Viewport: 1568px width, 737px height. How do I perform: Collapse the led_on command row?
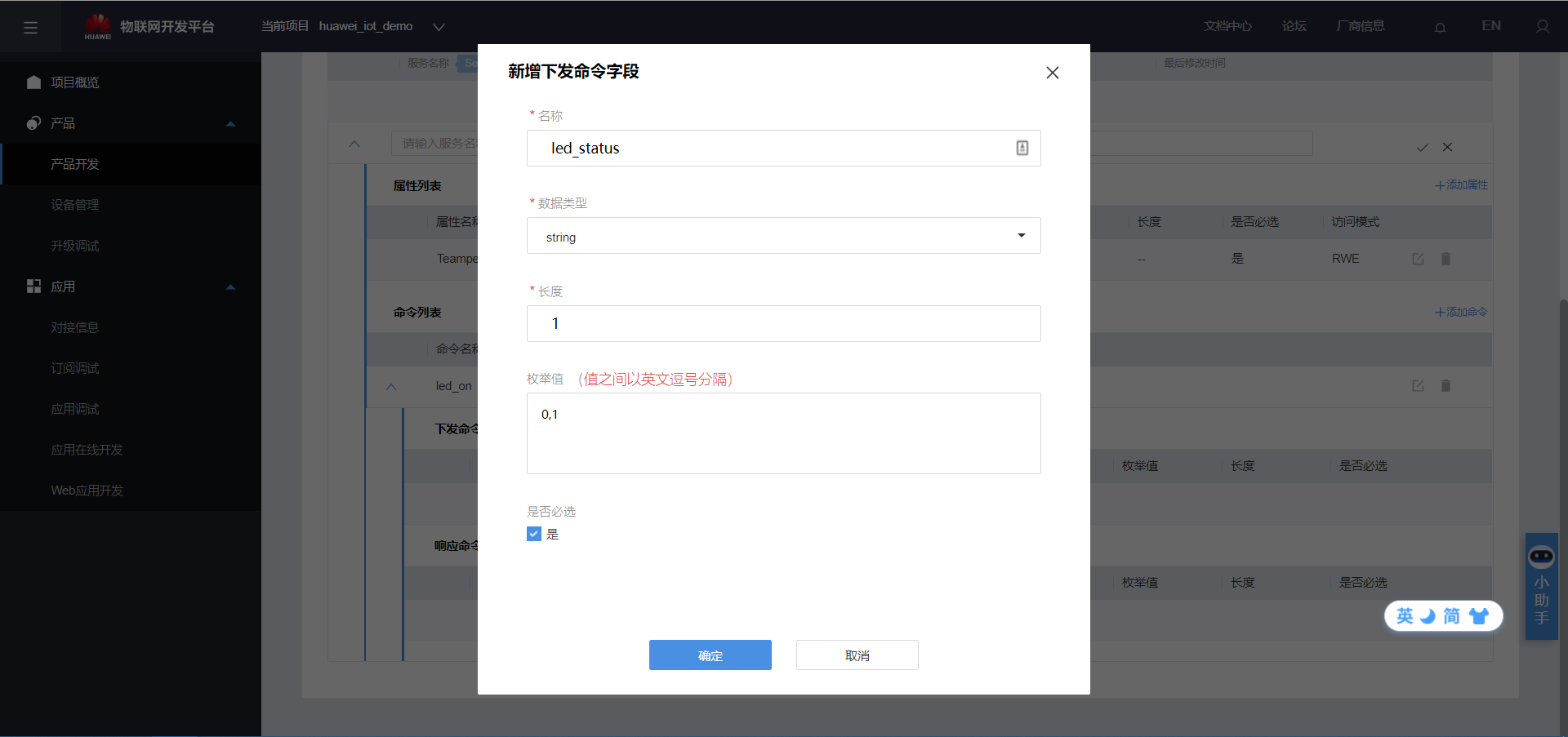[x=391, y=386]
